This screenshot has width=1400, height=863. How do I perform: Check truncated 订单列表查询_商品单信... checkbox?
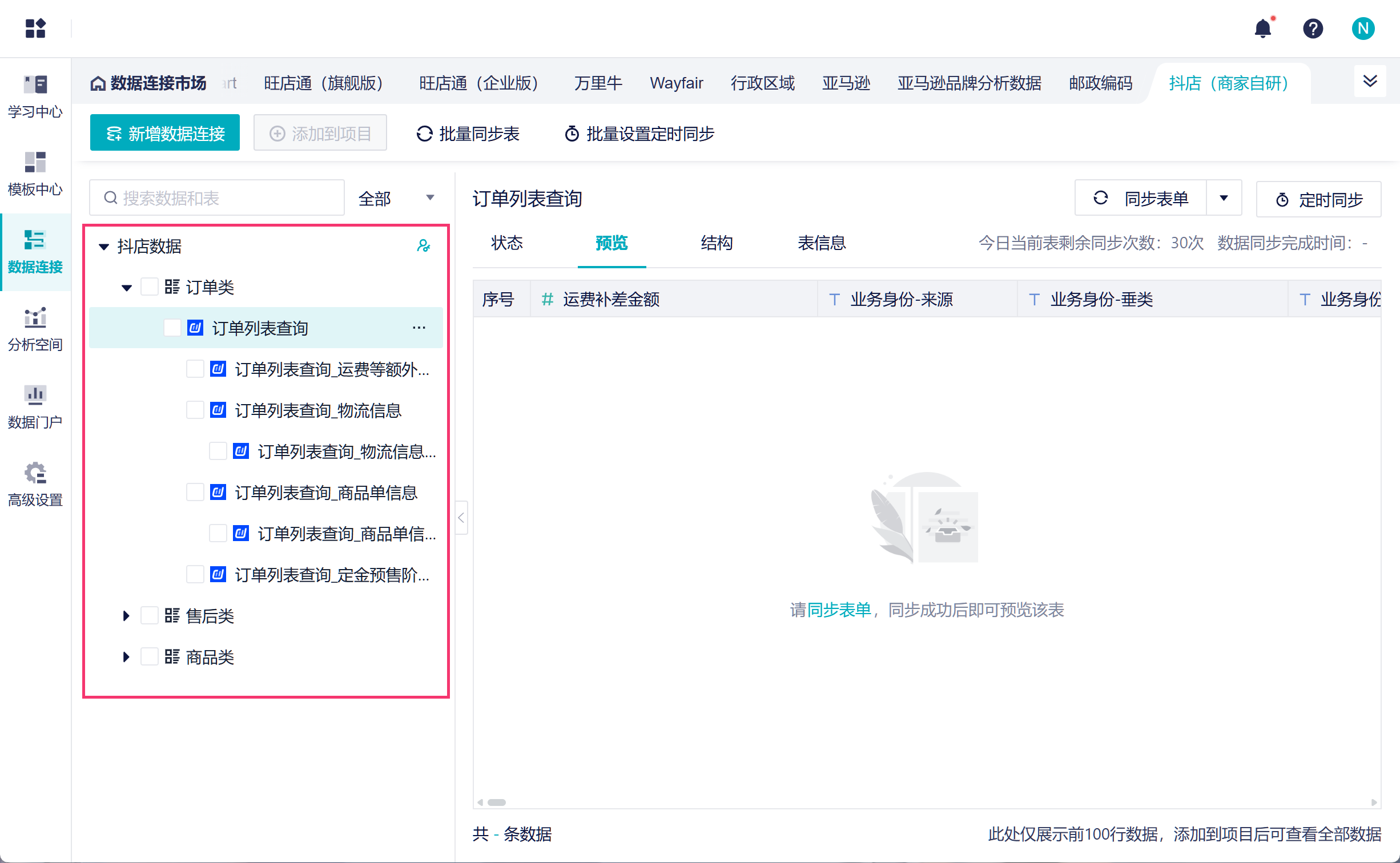click(218, 533)
